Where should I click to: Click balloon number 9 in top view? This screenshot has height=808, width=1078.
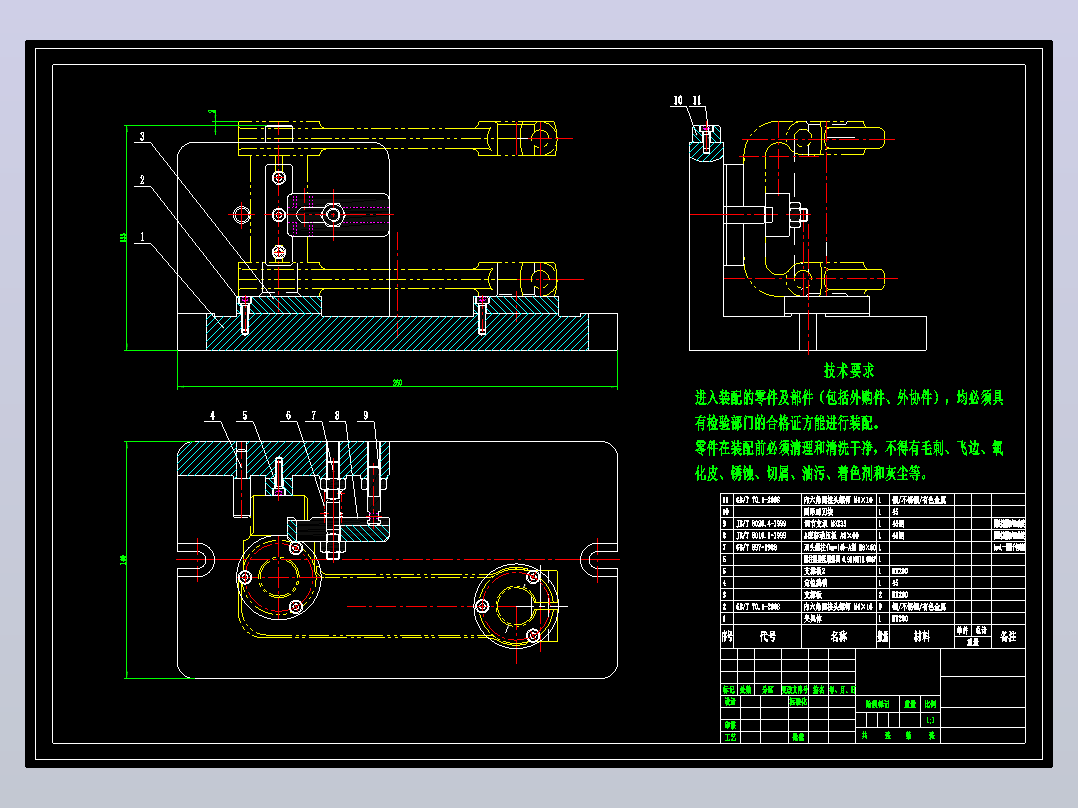point(366,415)
